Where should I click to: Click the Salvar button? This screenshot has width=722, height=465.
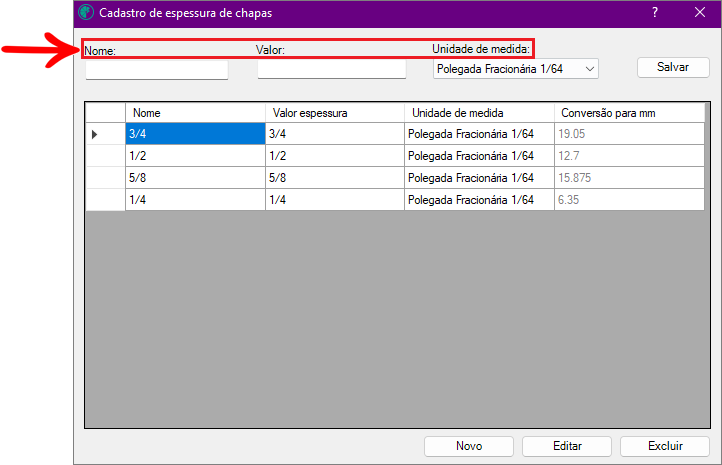pyautogui.click(x=673, y=67)
